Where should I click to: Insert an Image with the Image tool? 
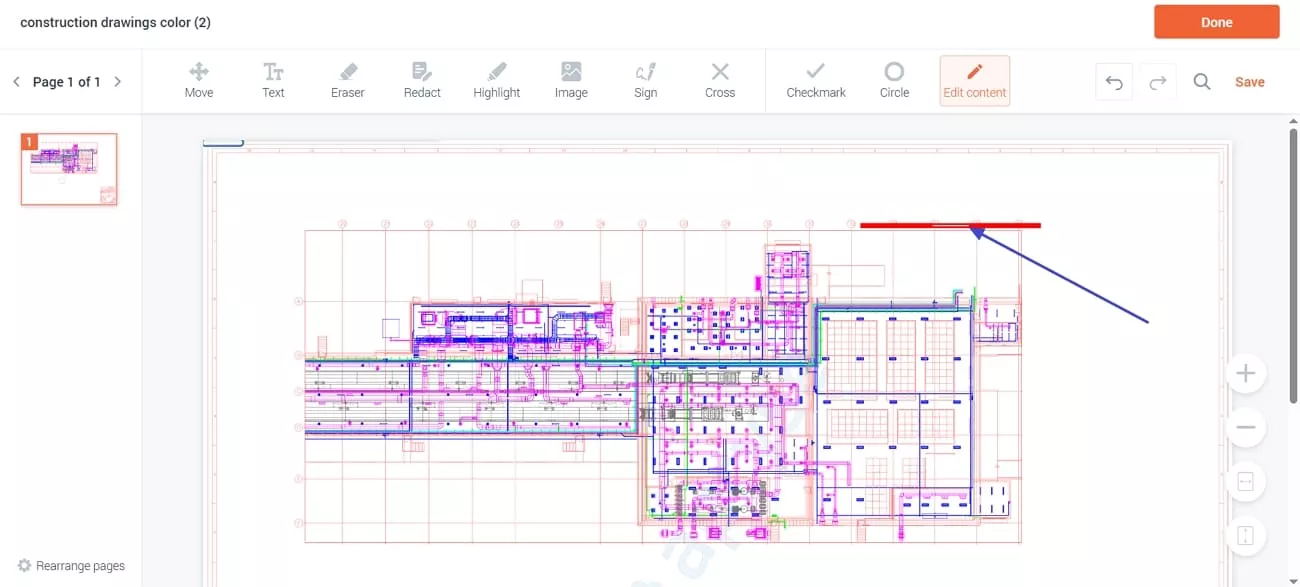click(571, 81)
